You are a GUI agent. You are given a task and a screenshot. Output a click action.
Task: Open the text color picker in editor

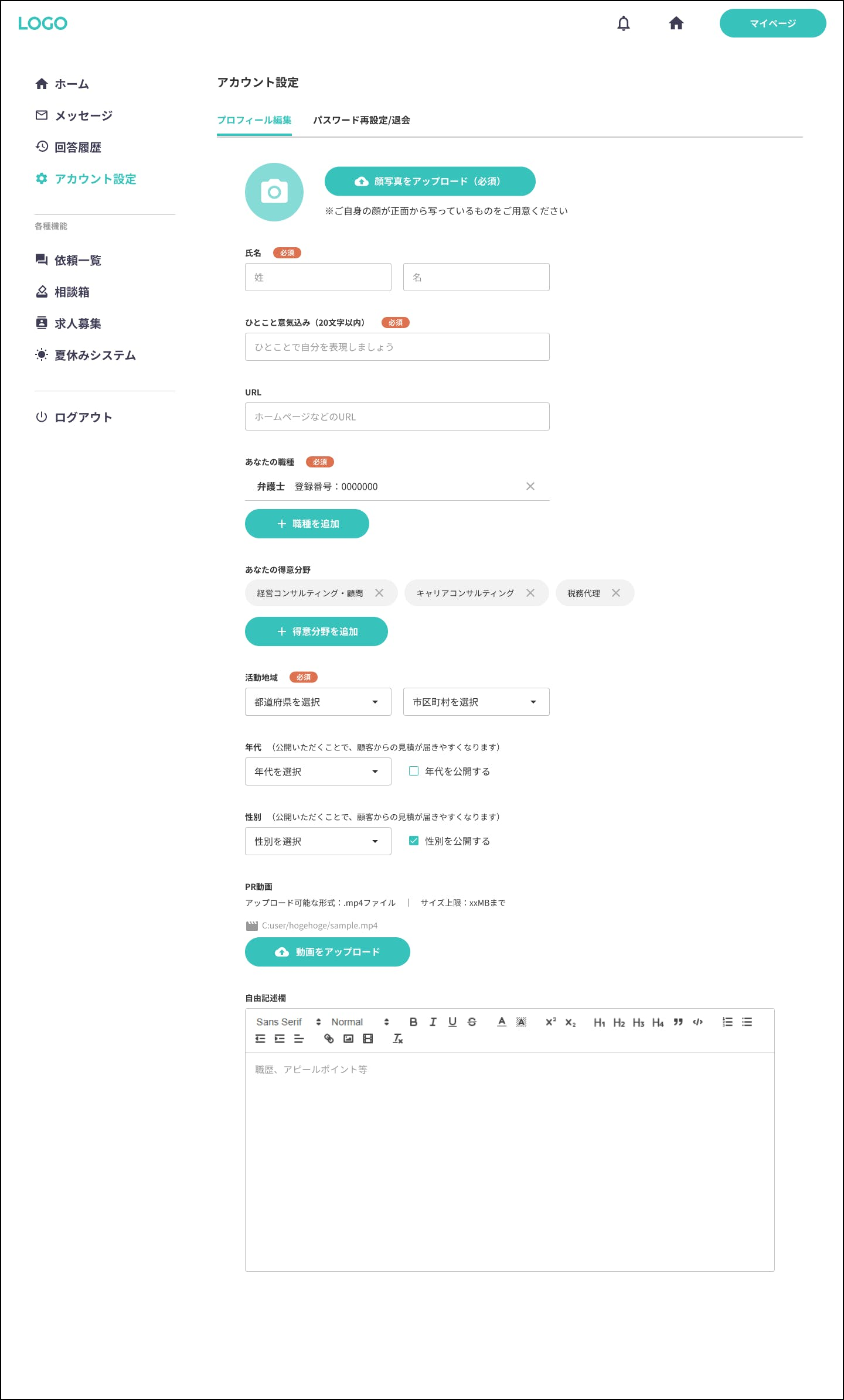coord(502,1022)
